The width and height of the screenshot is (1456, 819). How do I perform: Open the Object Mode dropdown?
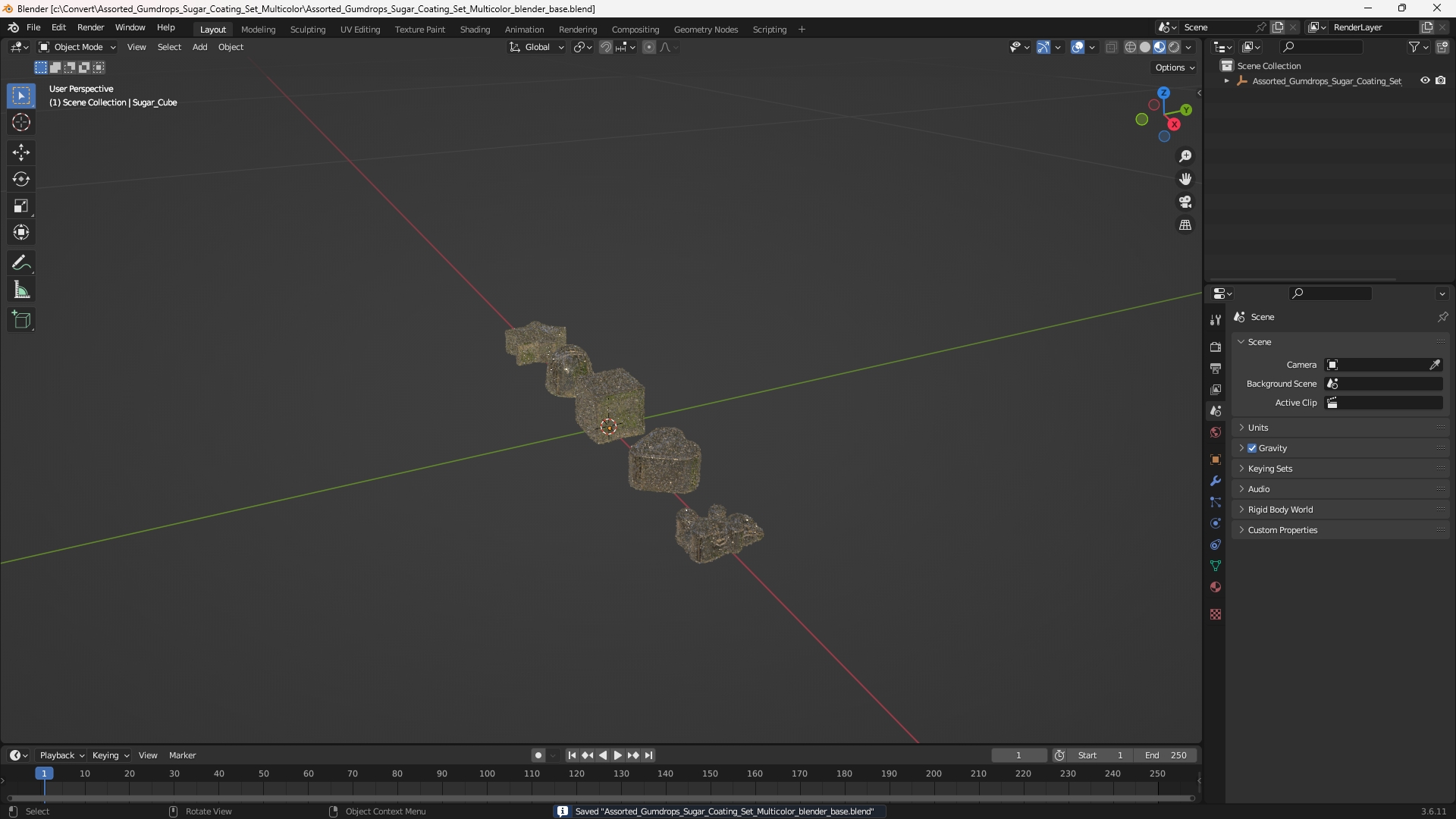coord(77,47)
